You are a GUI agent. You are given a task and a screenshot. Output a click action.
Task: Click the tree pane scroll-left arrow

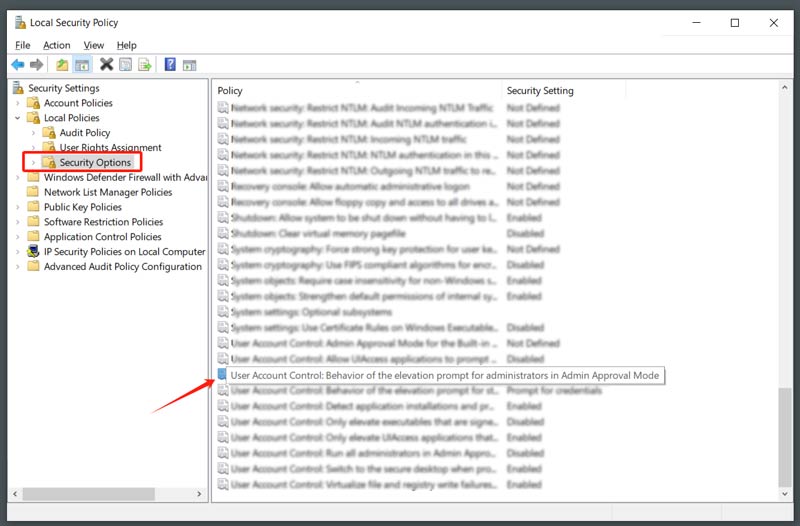coord(15,494)
